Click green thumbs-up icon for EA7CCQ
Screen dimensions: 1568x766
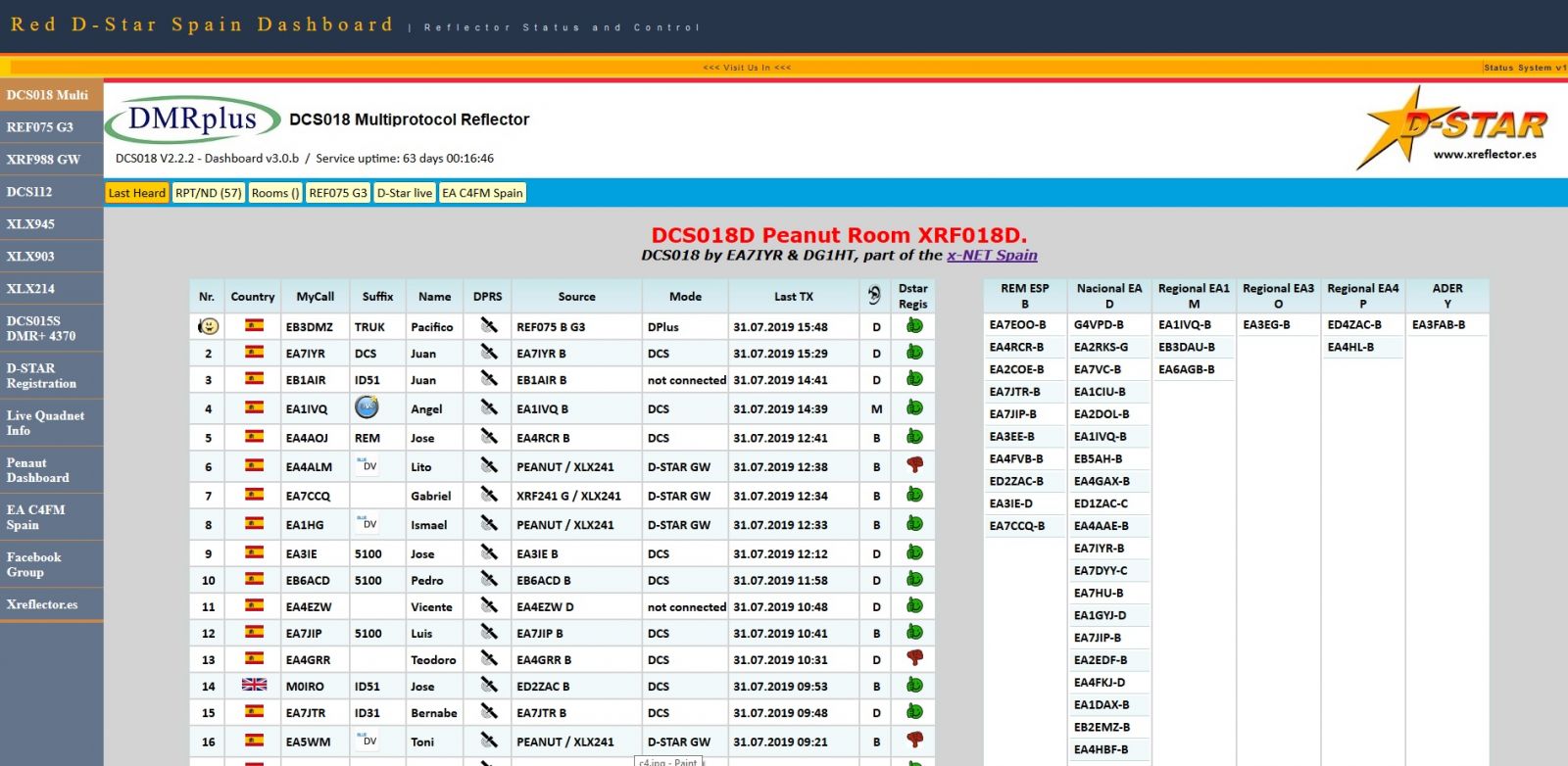914,494
